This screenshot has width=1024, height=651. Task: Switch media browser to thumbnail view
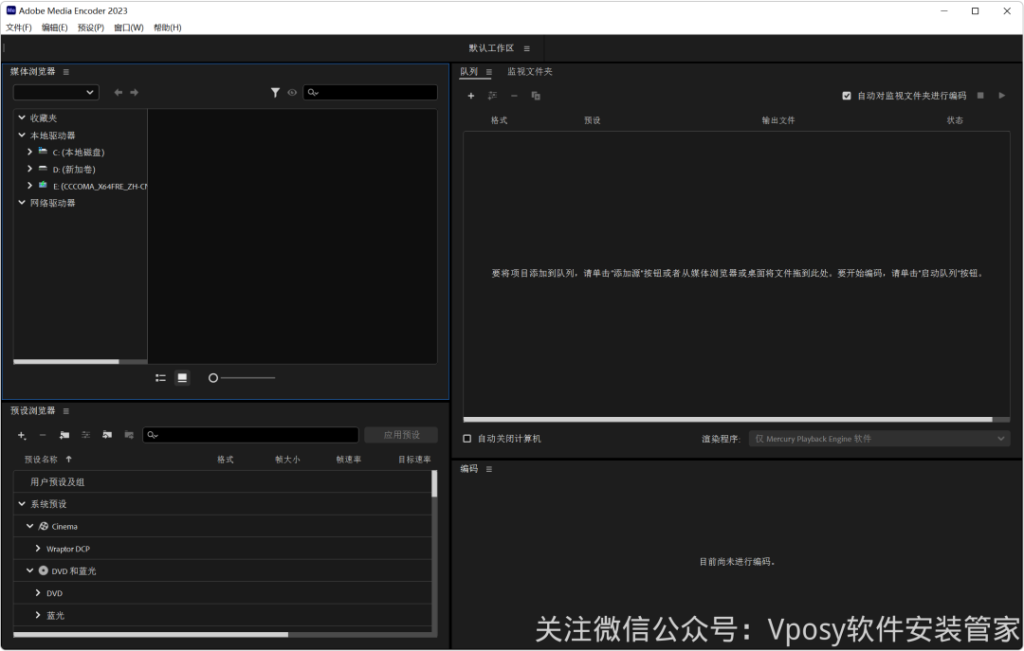coord(182,378)
